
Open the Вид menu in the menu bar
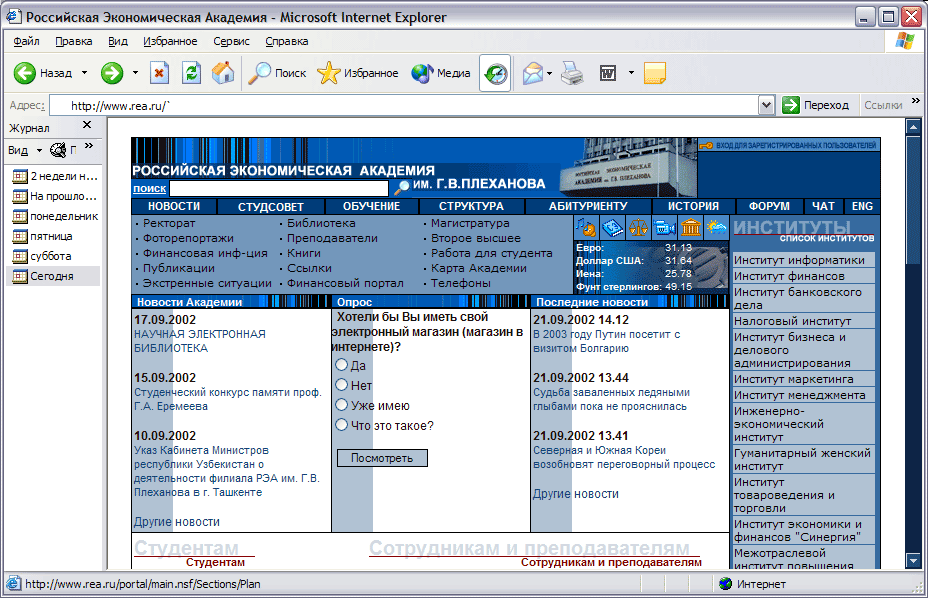pyautogui.click(x=118, y=41)
